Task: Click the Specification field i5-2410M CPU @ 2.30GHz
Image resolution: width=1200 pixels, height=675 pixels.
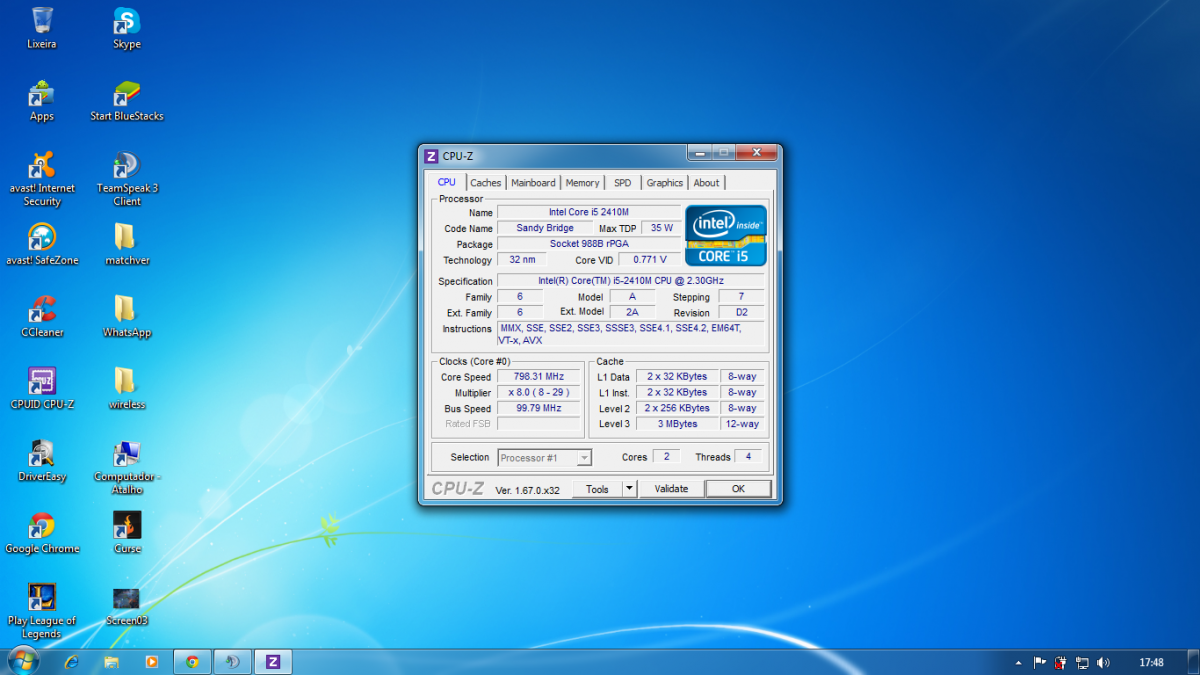Action: [x=630, y=281]
